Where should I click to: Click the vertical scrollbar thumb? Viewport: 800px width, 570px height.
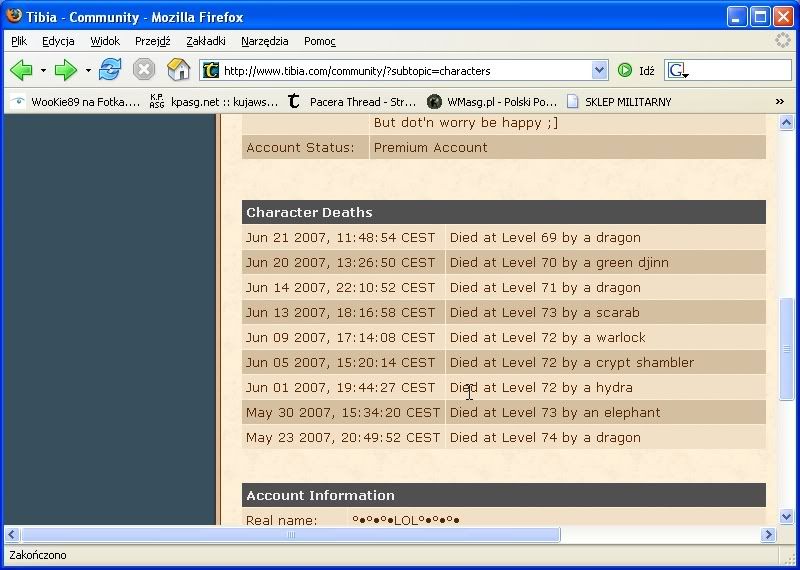[x=786, y=349]
